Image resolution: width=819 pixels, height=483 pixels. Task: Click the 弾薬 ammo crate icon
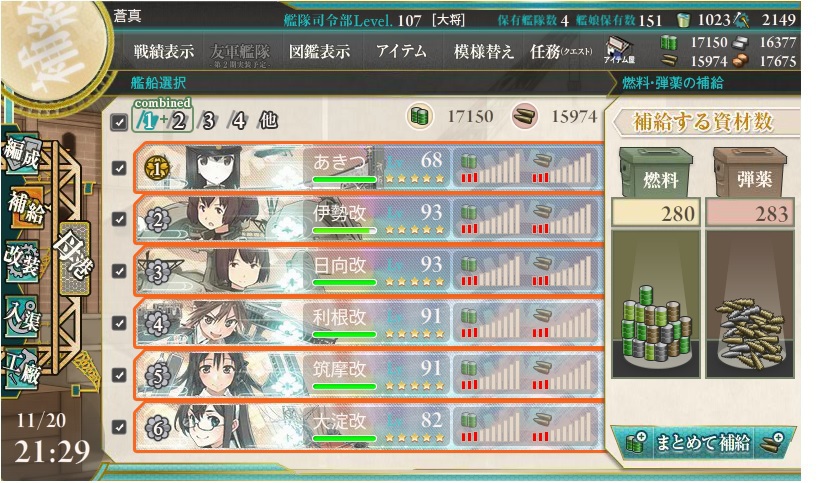pyautogui.click(x=750, y=172)
